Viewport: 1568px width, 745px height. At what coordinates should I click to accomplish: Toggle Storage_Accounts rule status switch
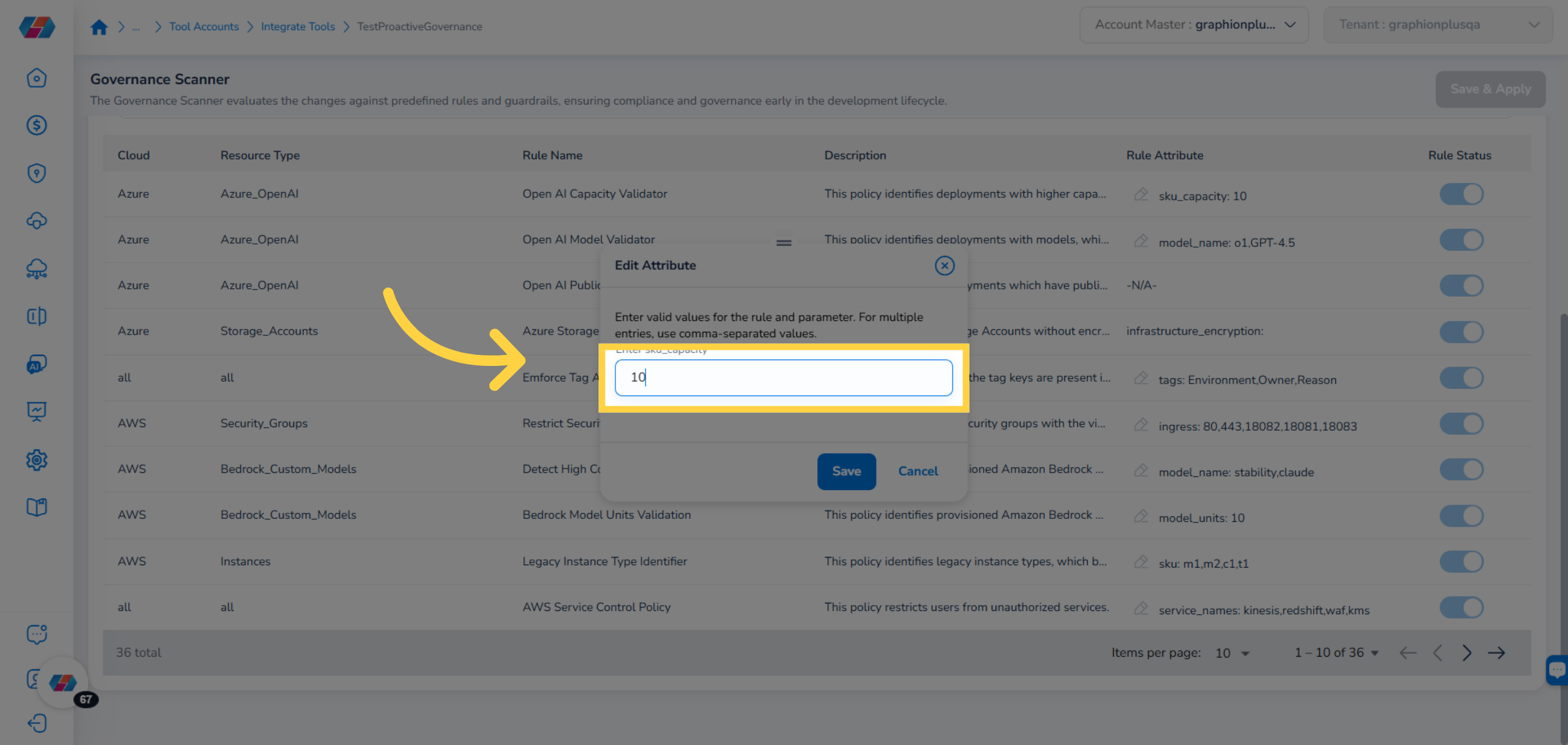[1462, 332]
